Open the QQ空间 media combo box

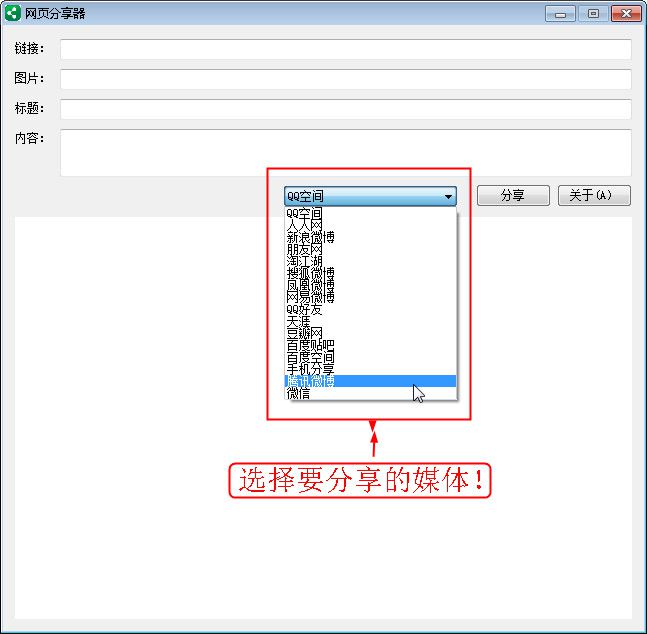tap(370, 196)
